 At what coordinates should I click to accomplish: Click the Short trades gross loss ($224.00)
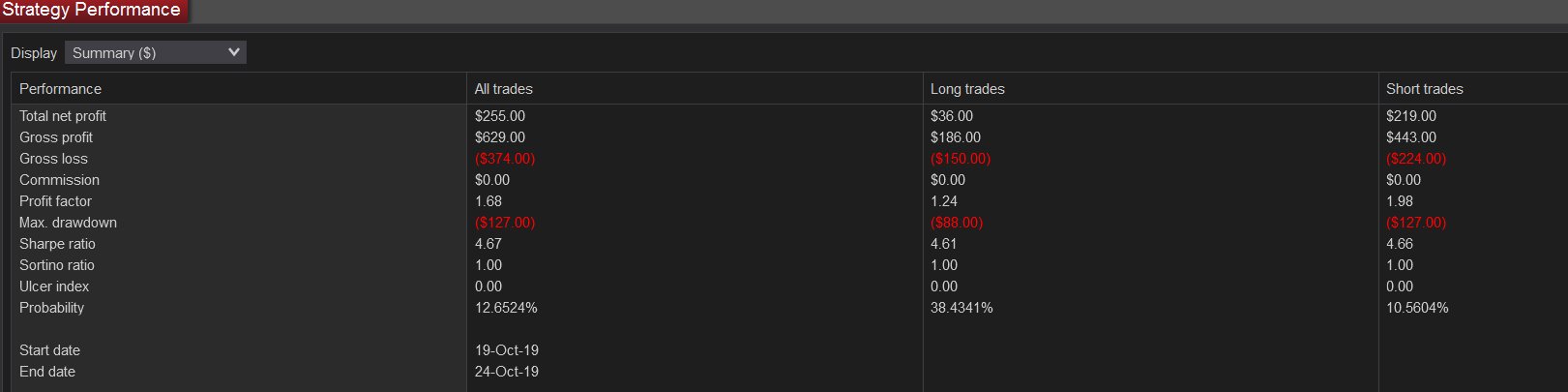pos(1415,159)
